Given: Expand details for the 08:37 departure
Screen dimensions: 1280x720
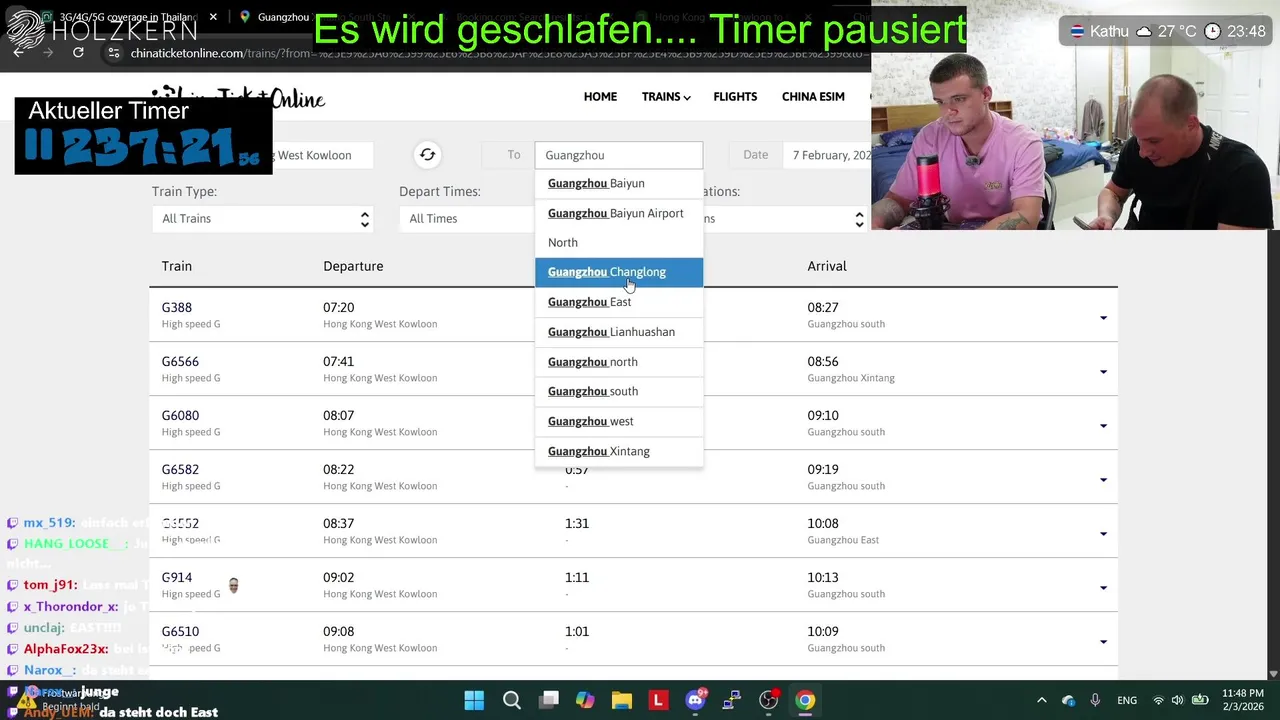Looking at the screenshot, I should point(1103,534).
